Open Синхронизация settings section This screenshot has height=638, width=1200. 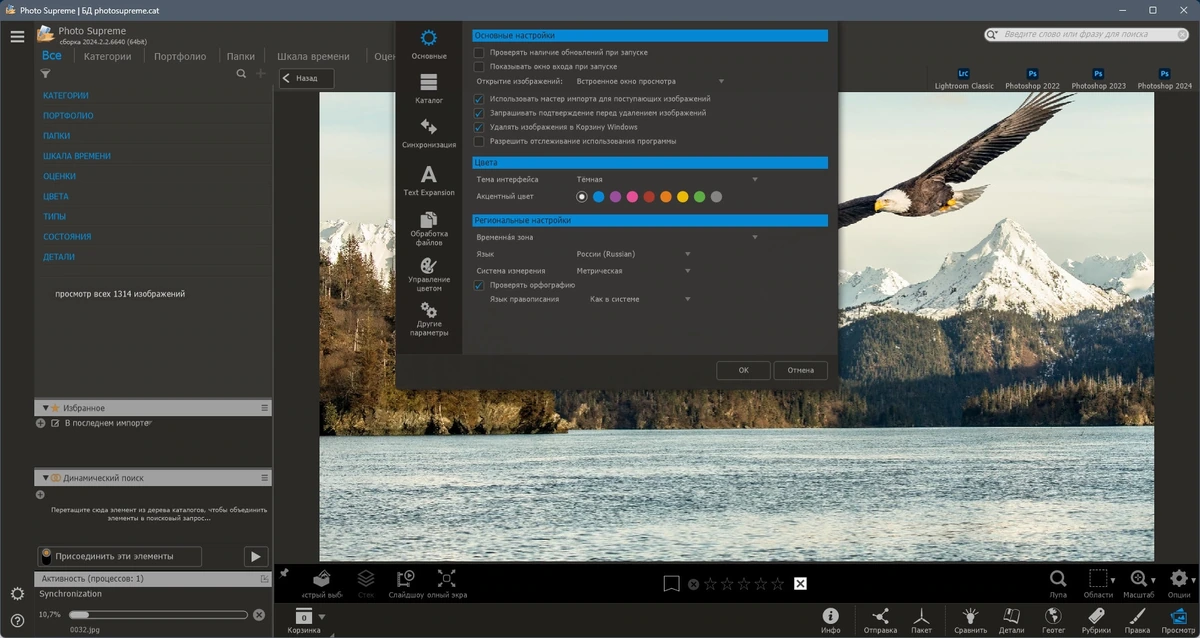point(429,134)
